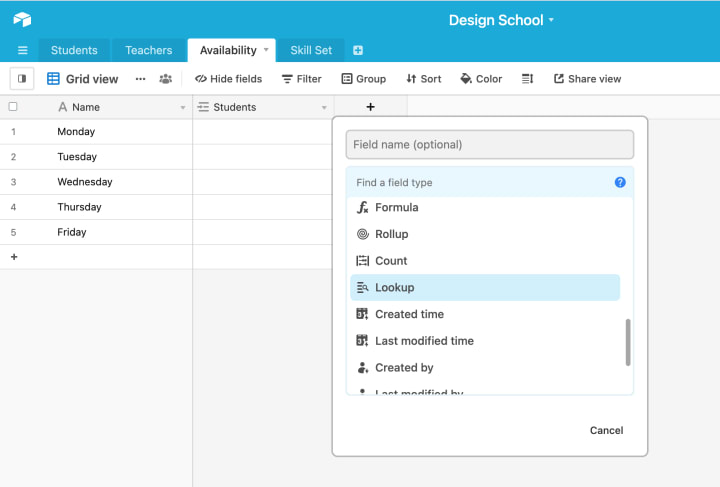Viewport: 720px width, 487px height.
Task: Open the row height icon
Action: tap(528, 79)
